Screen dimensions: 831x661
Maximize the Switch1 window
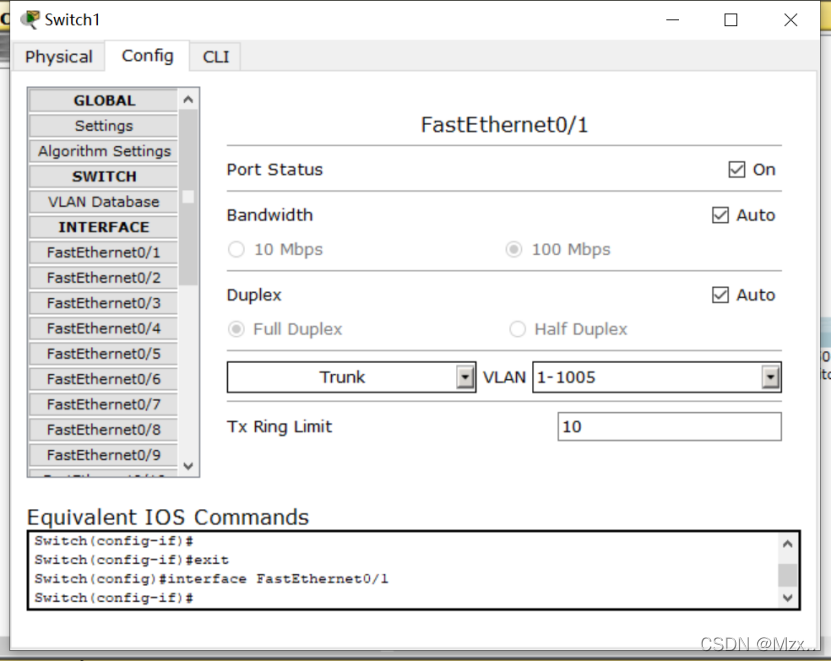tap(731, 20)
